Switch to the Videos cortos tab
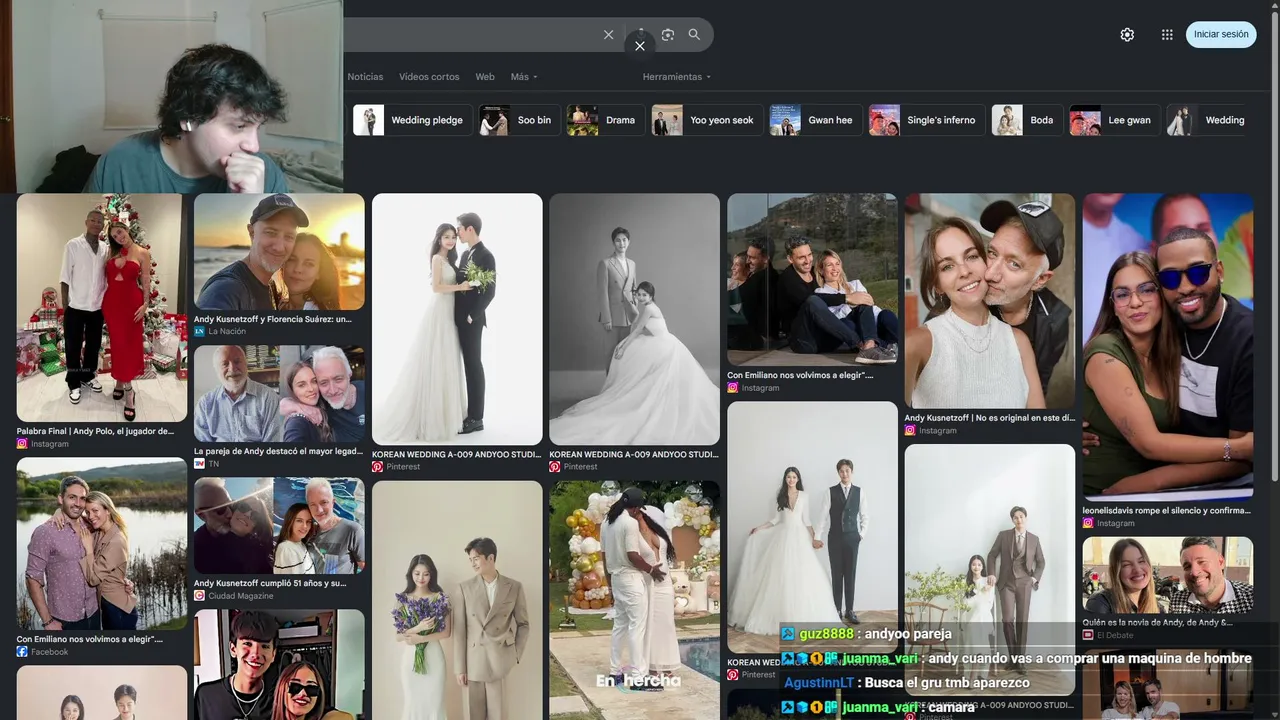 [x=429, y=77]
